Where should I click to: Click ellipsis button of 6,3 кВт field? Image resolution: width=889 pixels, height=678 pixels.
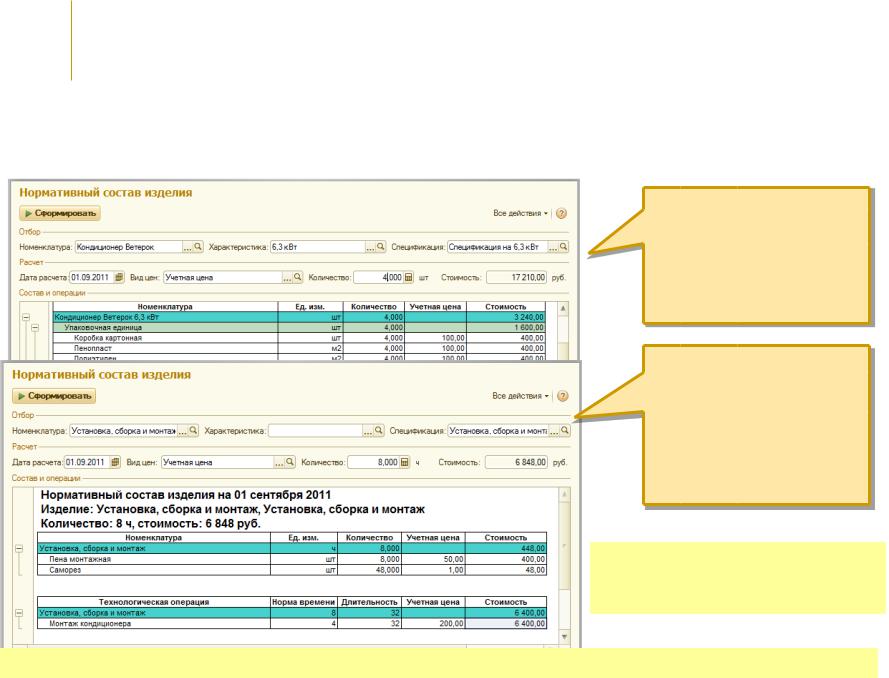coord(370,247)
